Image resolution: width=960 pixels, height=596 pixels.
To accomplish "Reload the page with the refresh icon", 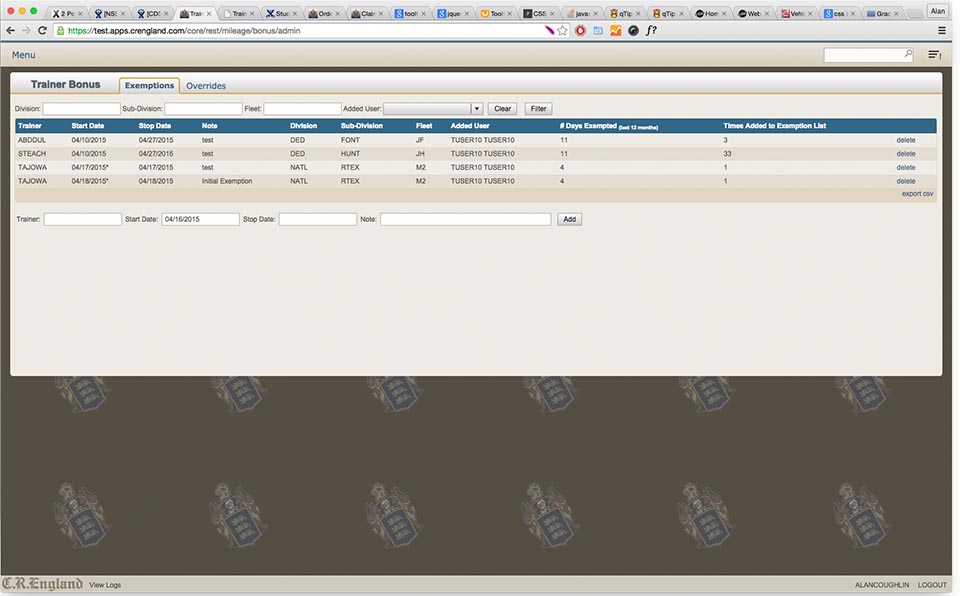I will tap(42, 30).
